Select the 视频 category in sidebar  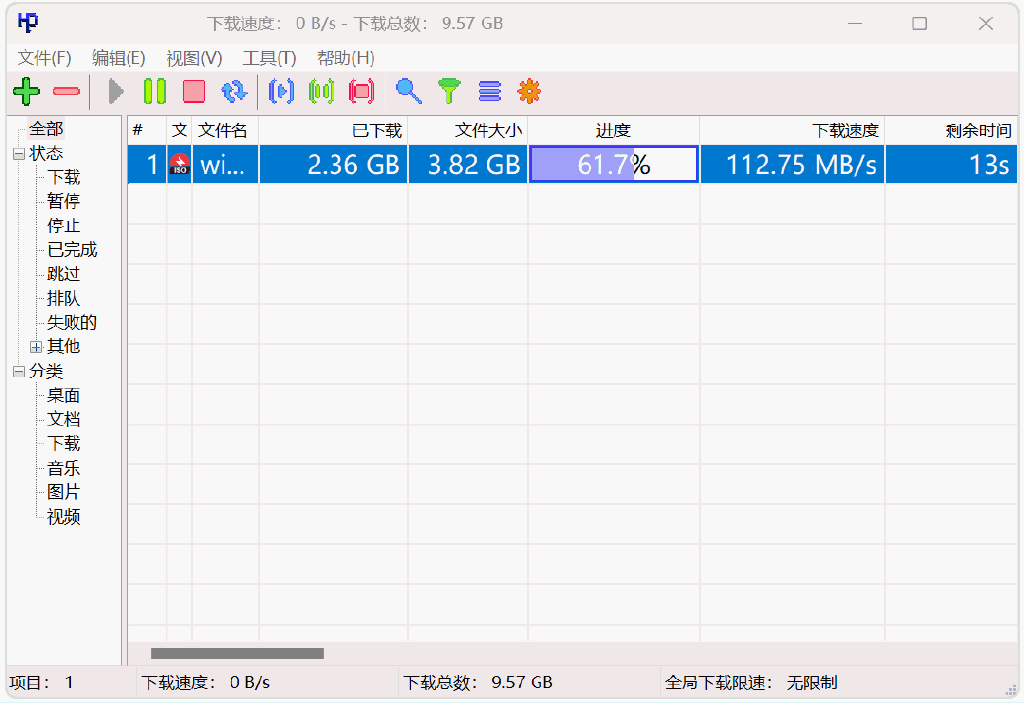point(63,517)
